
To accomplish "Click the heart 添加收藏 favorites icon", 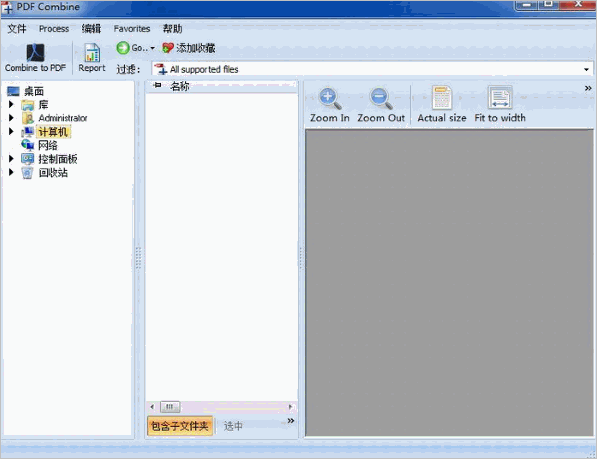I will pos(168,48).
